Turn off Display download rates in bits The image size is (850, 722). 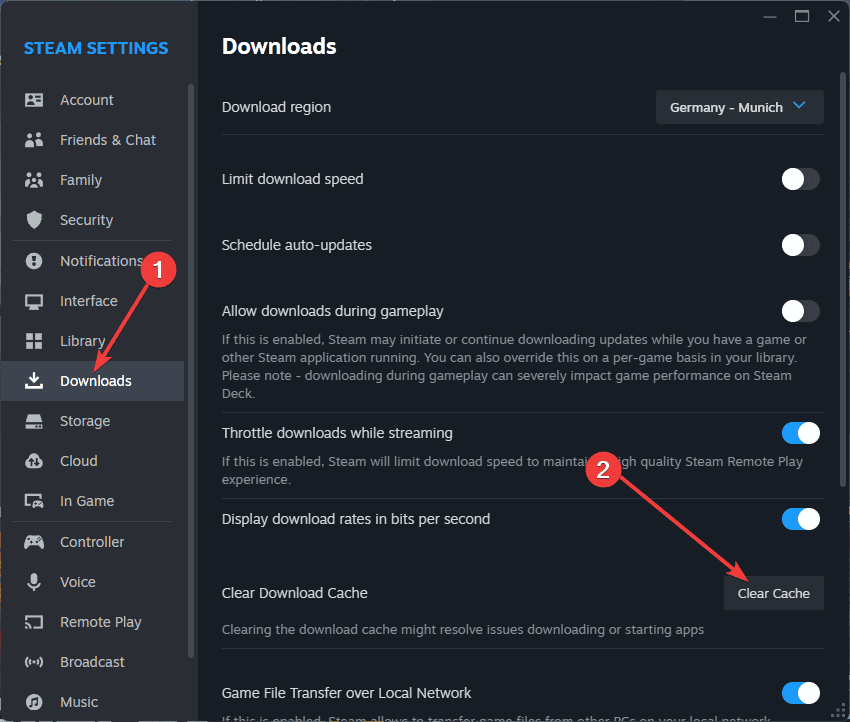click(800, 519)
